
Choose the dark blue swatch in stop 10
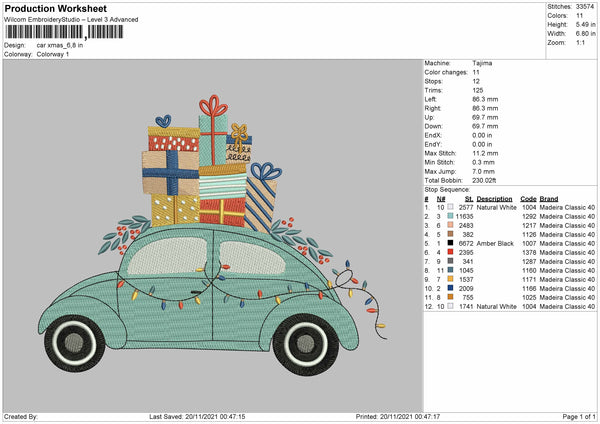click(x=452, y=288)
